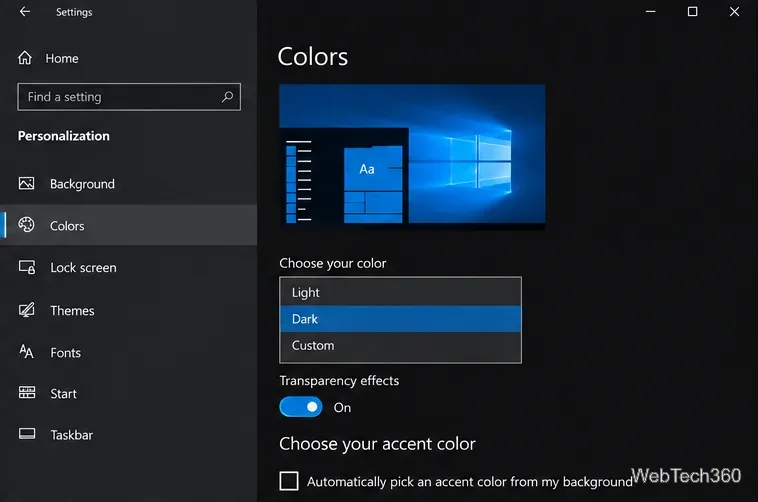Screen dimensions: 758x502
Task: Click the 'Transparency effects' label
Action: (339, 381)
